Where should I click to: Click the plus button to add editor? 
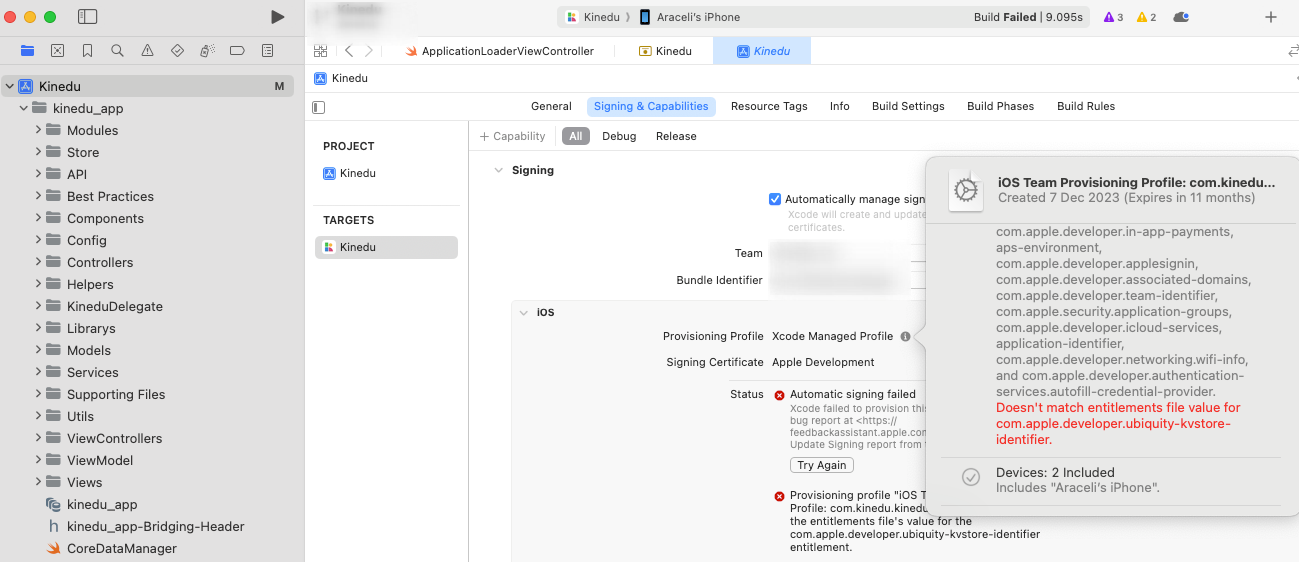click(x=1271, y=17)
